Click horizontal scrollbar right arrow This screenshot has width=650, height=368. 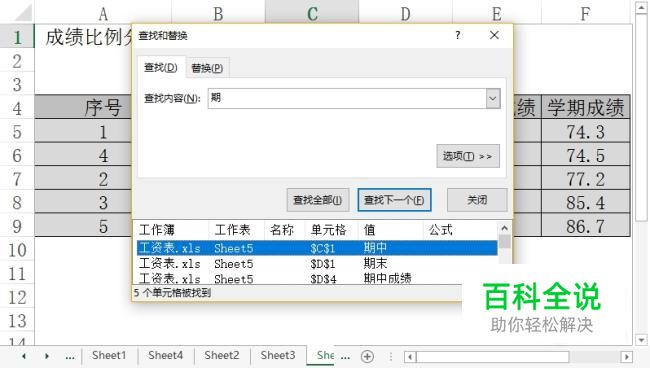coord(626,357)
